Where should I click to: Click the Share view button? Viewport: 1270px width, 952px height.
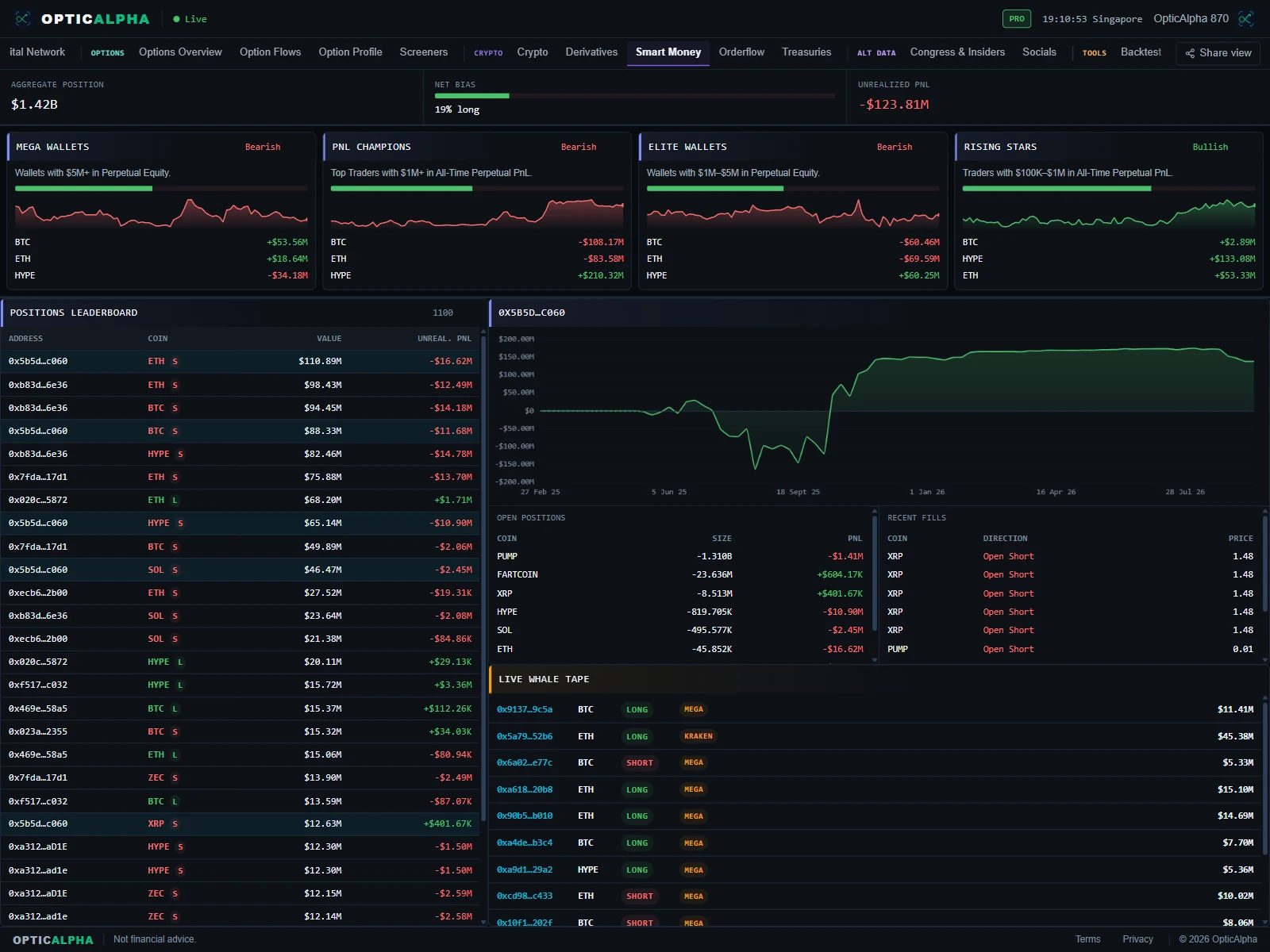(x=1218, y=53)
